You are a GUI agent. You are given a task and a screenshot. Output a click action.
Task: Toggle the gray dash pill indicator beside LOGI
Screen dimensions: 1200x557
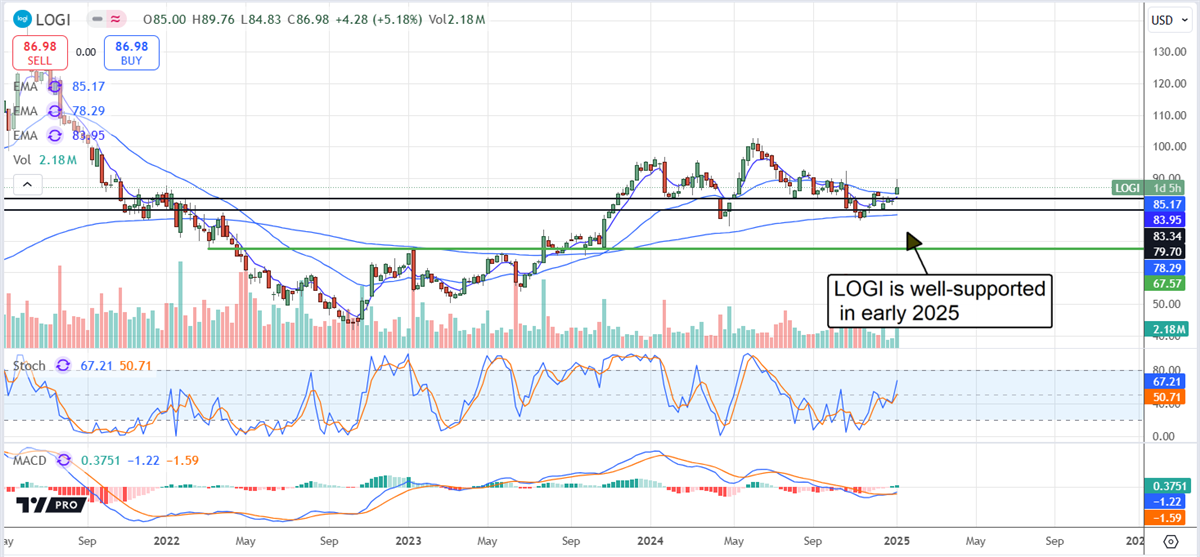95,19
